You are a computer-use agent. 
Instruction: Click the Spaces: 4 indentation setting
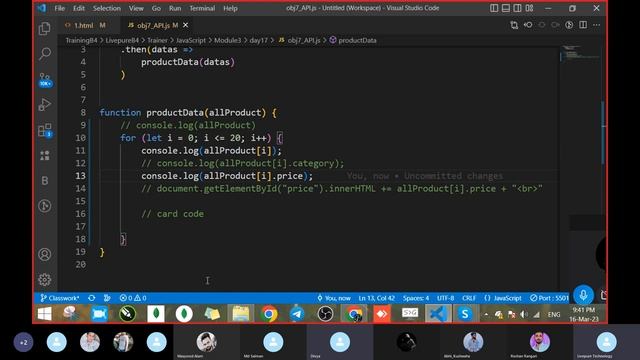click(416, 298)
